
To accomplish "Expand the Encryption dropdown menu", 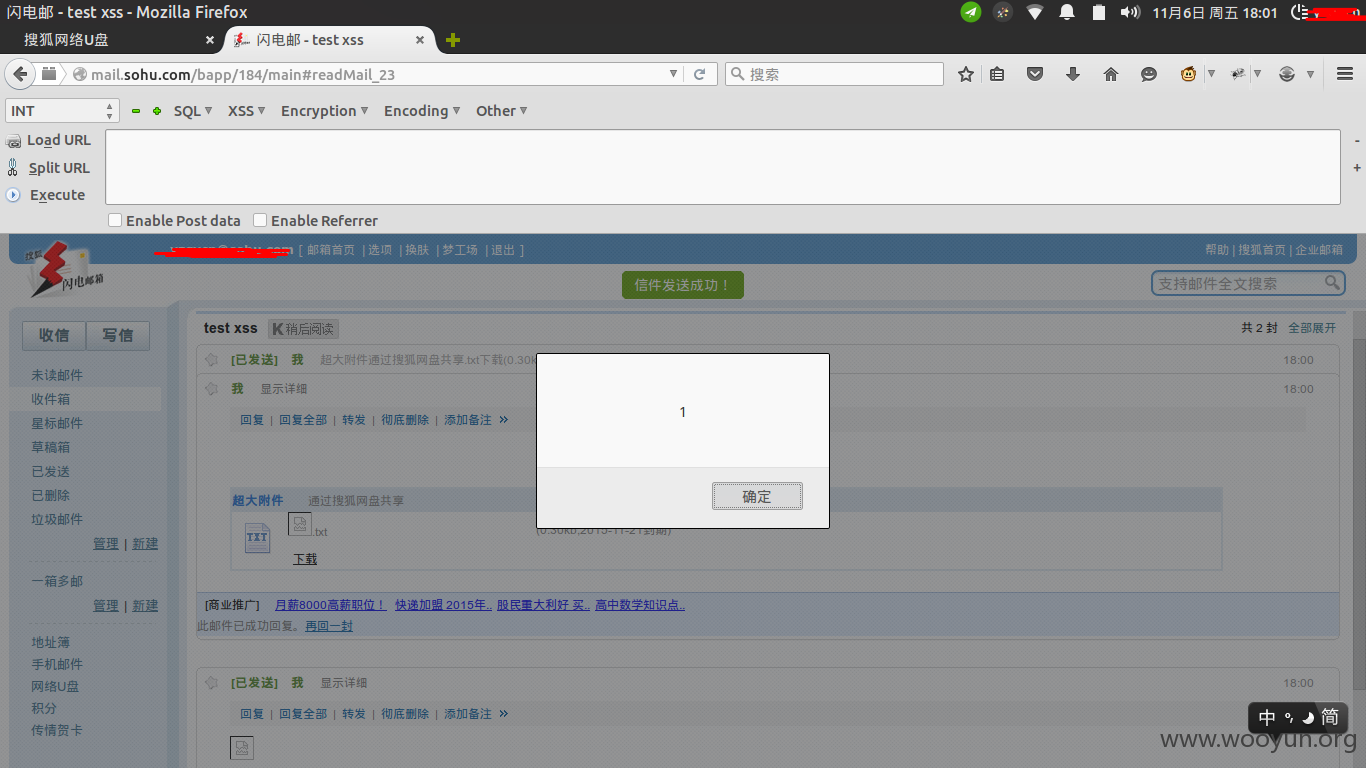I will [324, 111].
